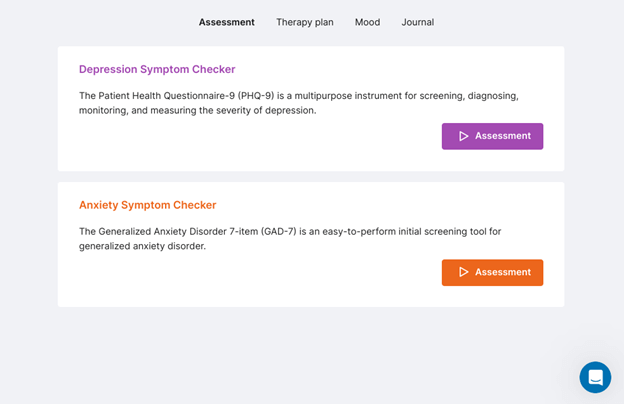Click the "(GAD-7)" abbreviation in the description

pyautogui.click(x=268, y=231)
